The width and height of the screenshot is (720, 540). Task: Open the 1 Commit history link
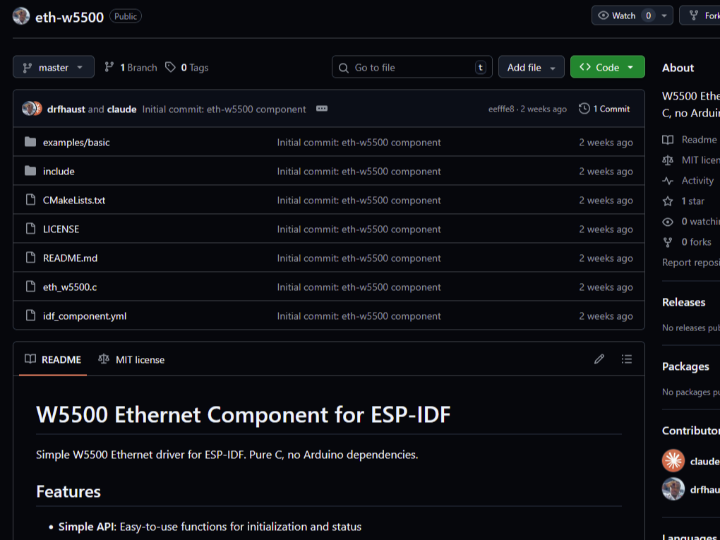pos(604,109)
